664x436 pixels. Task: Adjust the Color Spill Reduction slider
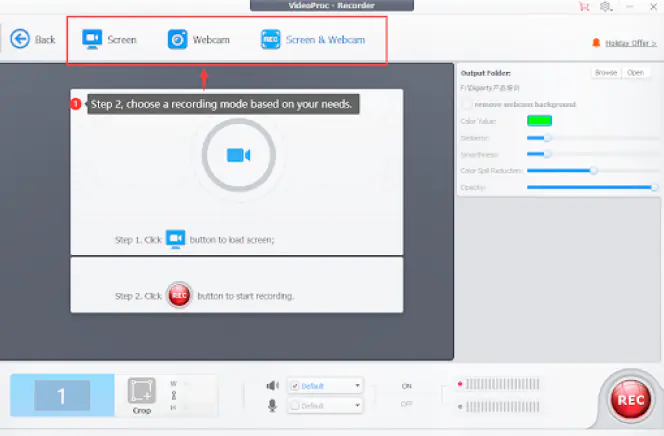coord(593,171)
